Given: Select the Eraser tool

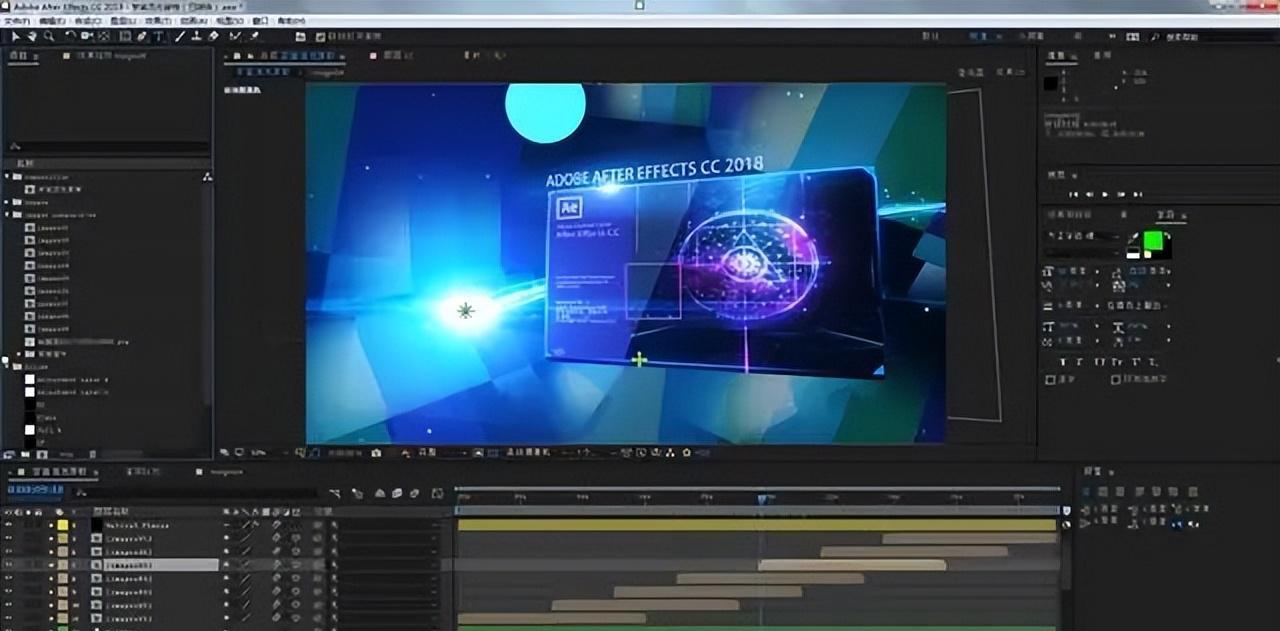Looking at the screenshot, I should point(213,36).
